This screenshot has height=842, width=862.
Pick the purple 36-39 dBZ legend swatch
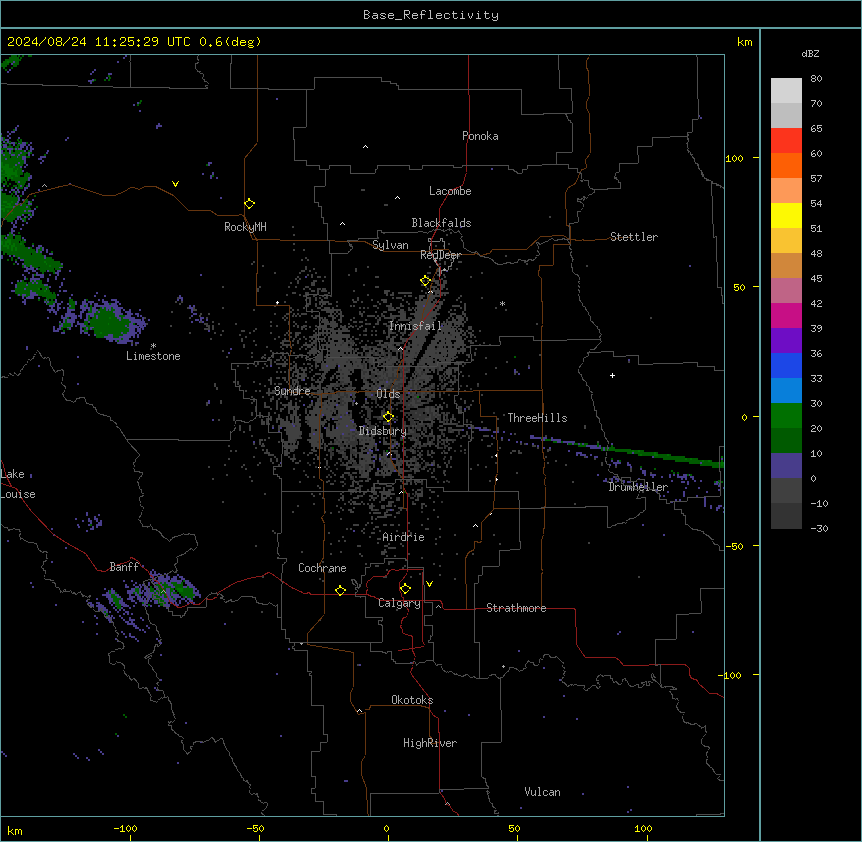click(x=786, y=341)
